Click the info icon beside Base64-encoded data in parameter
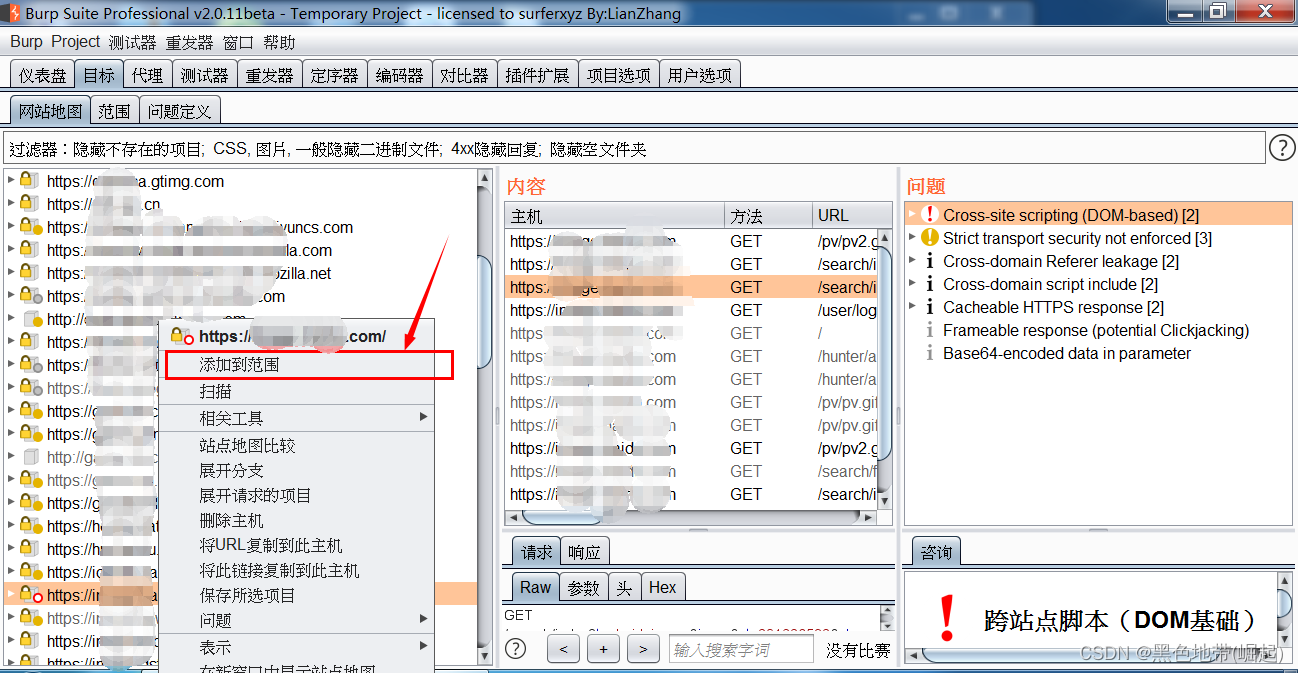Screen dimensions: 1298x673 (x=930, y=353)
